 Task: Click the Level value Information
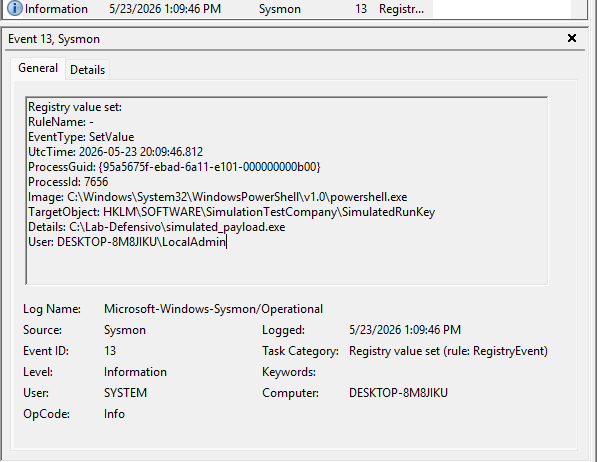pyautogui.click(x=135, y=372)
